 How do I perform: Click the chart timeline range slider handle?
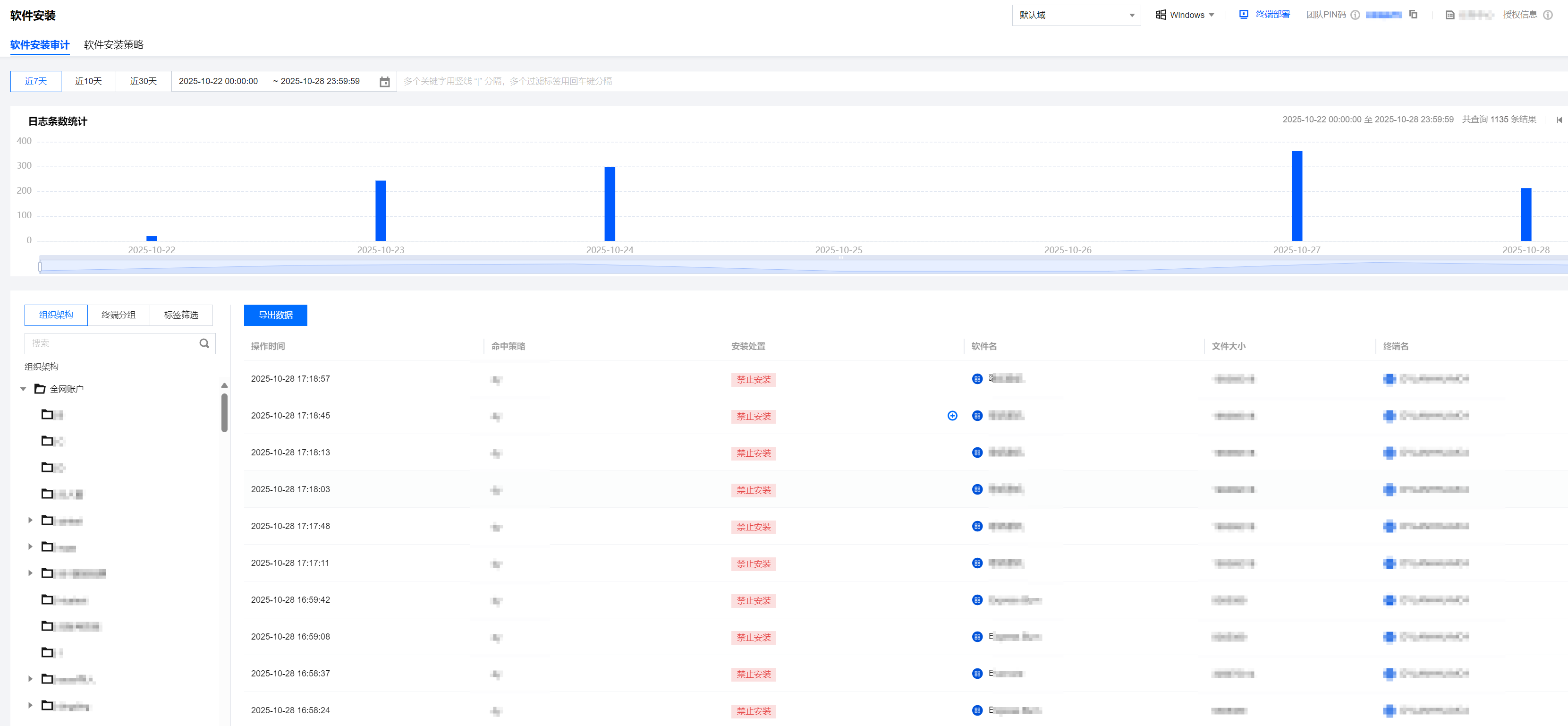click(40, 266)
